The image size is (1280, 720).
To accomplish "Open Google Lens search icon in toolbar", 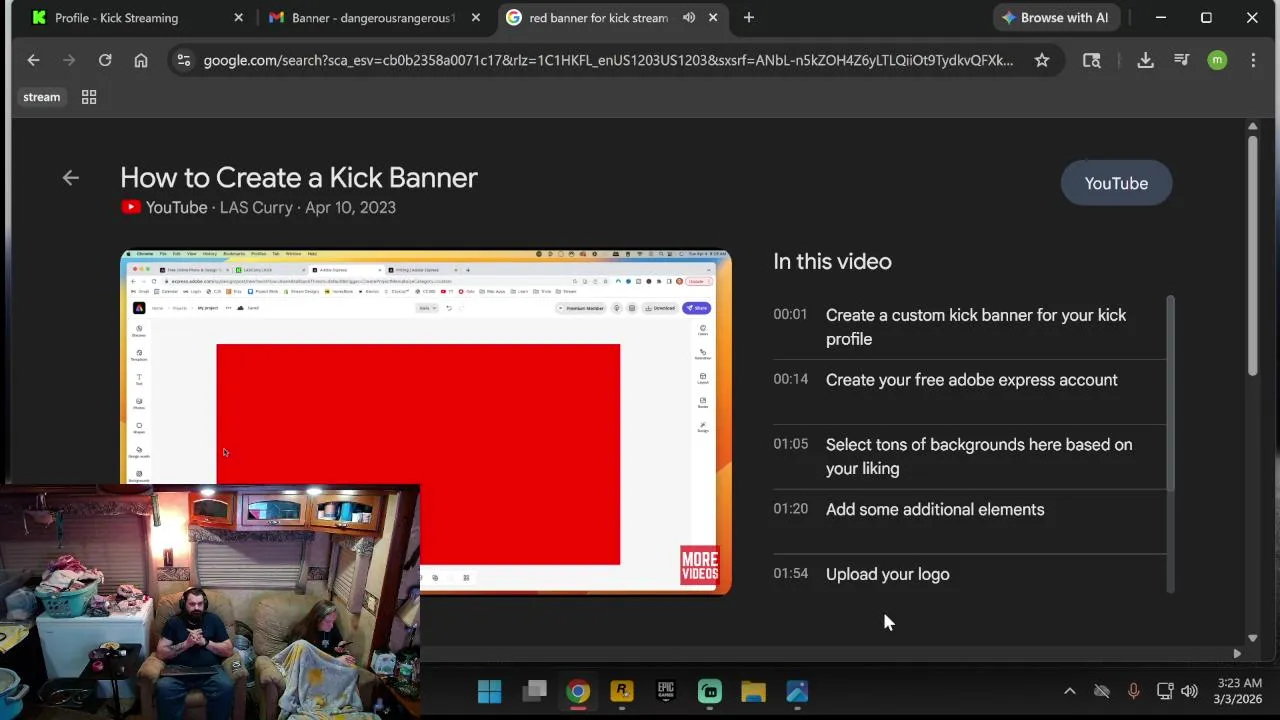I will 1092,60.
